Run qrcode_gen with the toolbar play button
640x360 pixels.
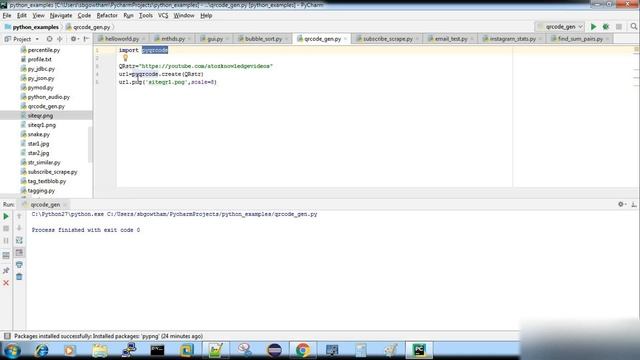pos(593,27)
